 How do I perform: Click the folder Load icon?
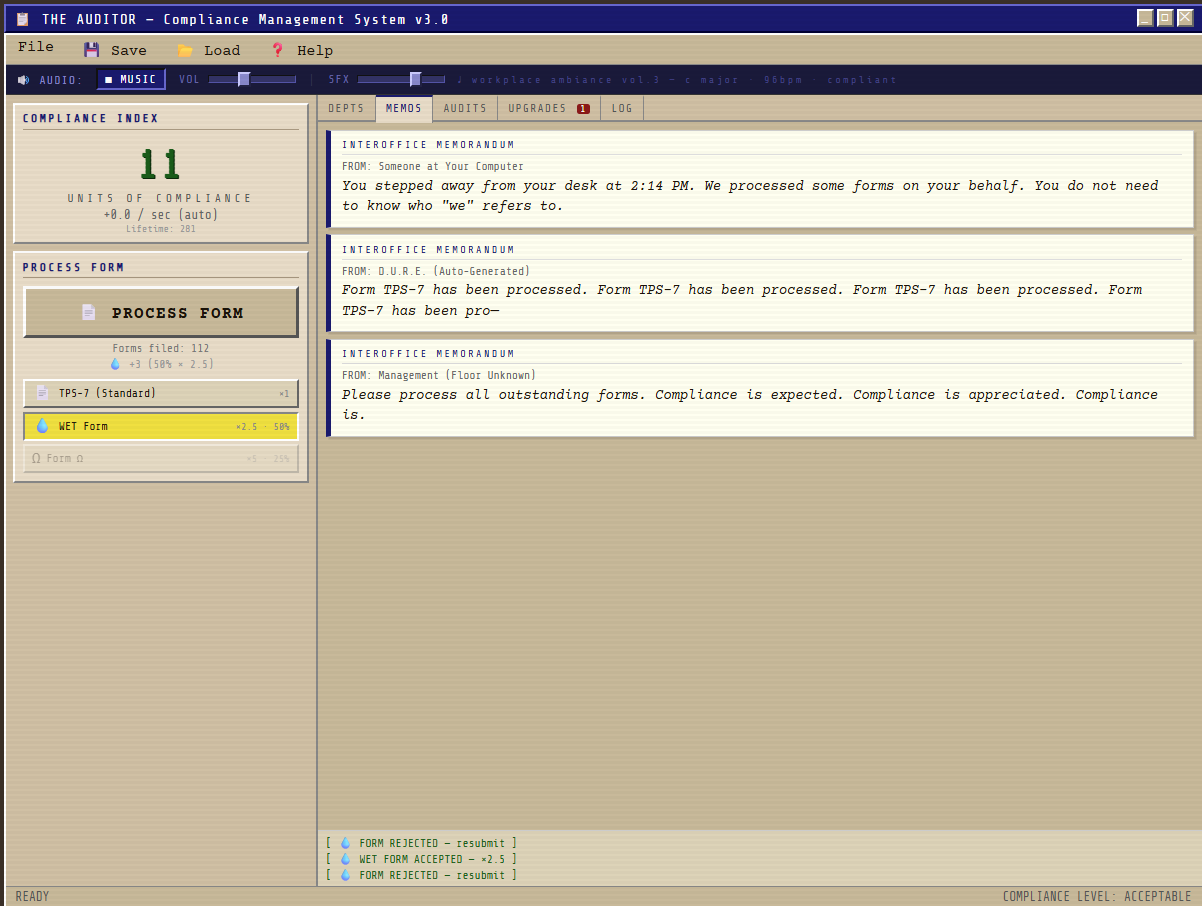[185, 50]
